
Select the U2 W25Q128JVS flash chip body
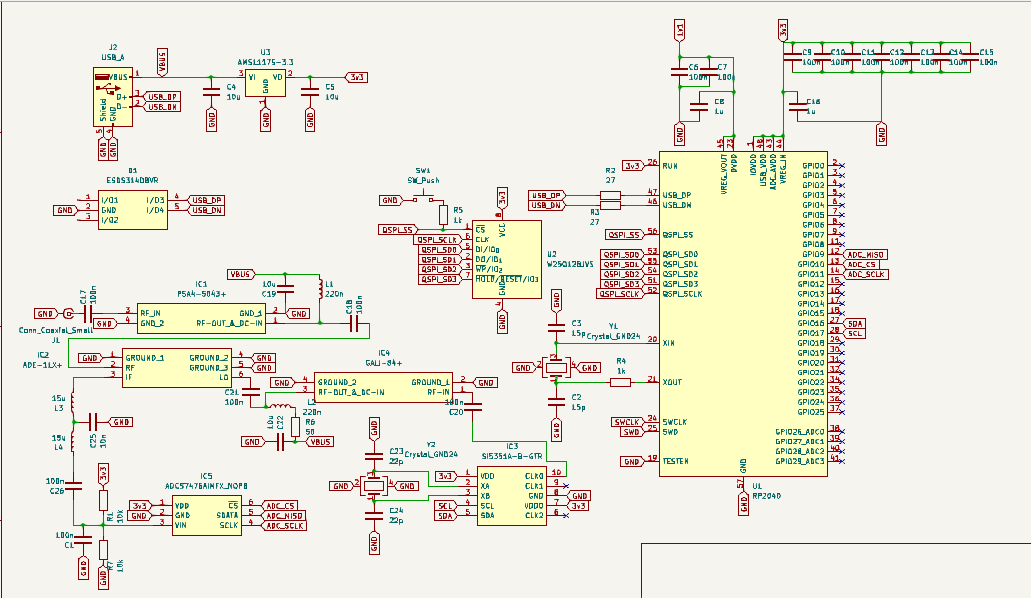point(506,259)
